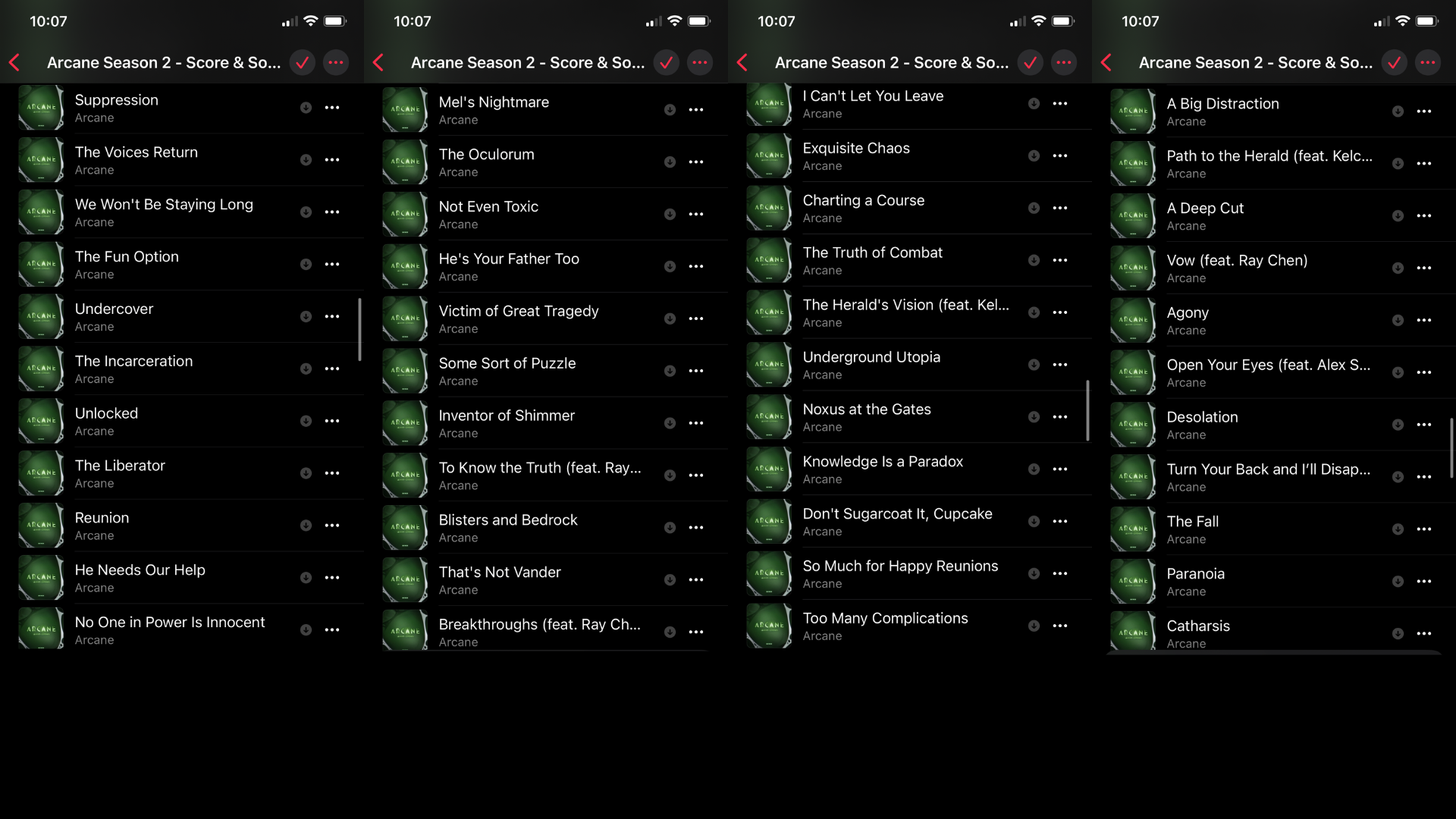Go back using the first red chevron
This screenshot has width=1456, height=819.
pyautogui.click(x=14, y=62)
